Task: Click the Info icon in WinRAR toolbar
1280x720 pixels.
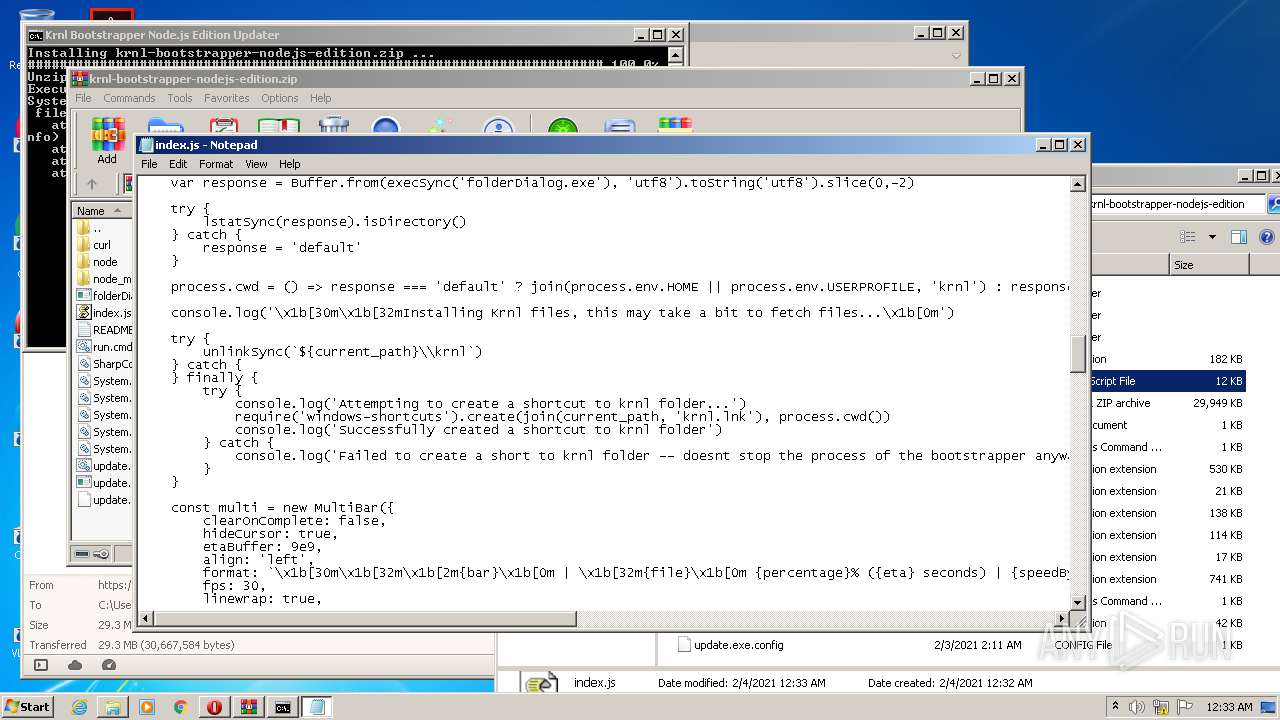Action: click(x=498, y=125)
